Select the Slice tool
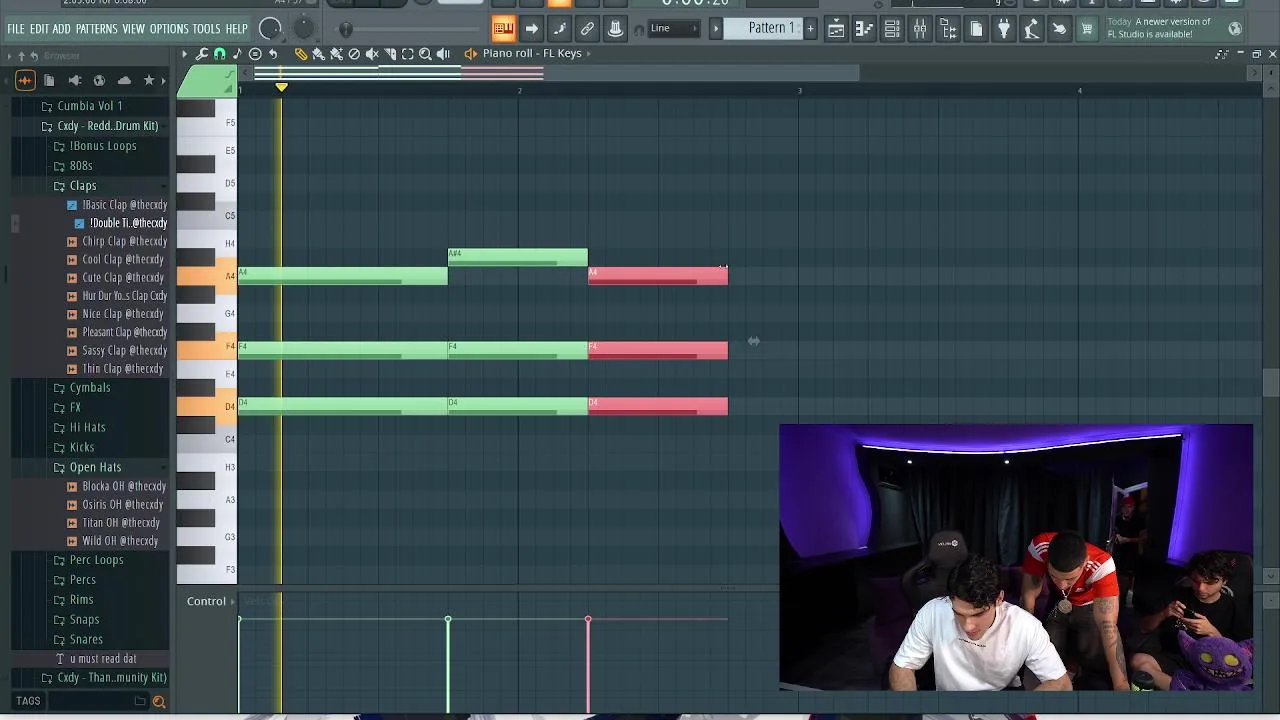The image size is (1280, 720). pos(390,54)
